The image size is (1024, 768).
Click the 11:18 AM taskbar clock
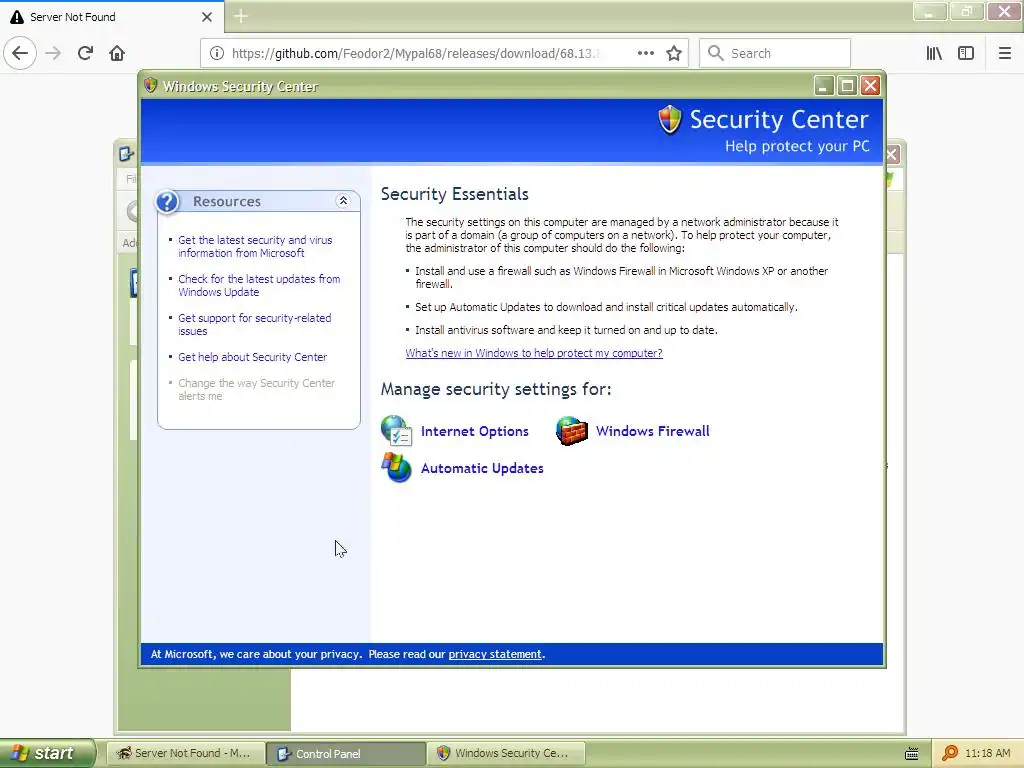tap(987, 753)
